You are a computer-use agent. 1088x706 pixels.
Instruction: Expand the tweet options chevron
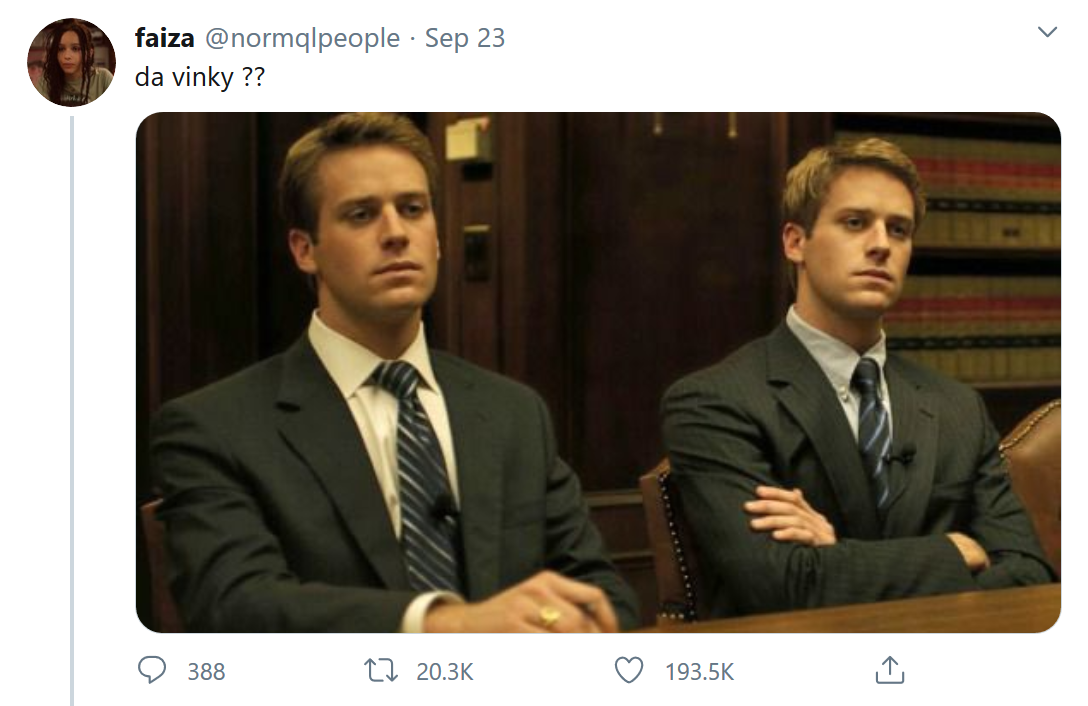1047,32
